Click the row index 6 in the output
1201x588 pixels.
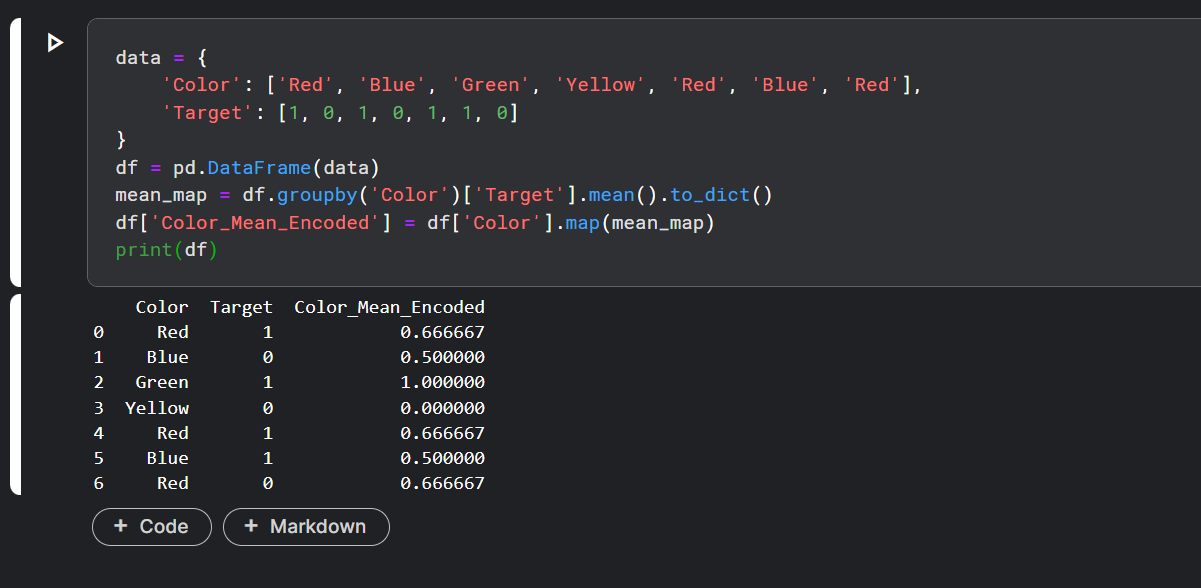point(98,483)
